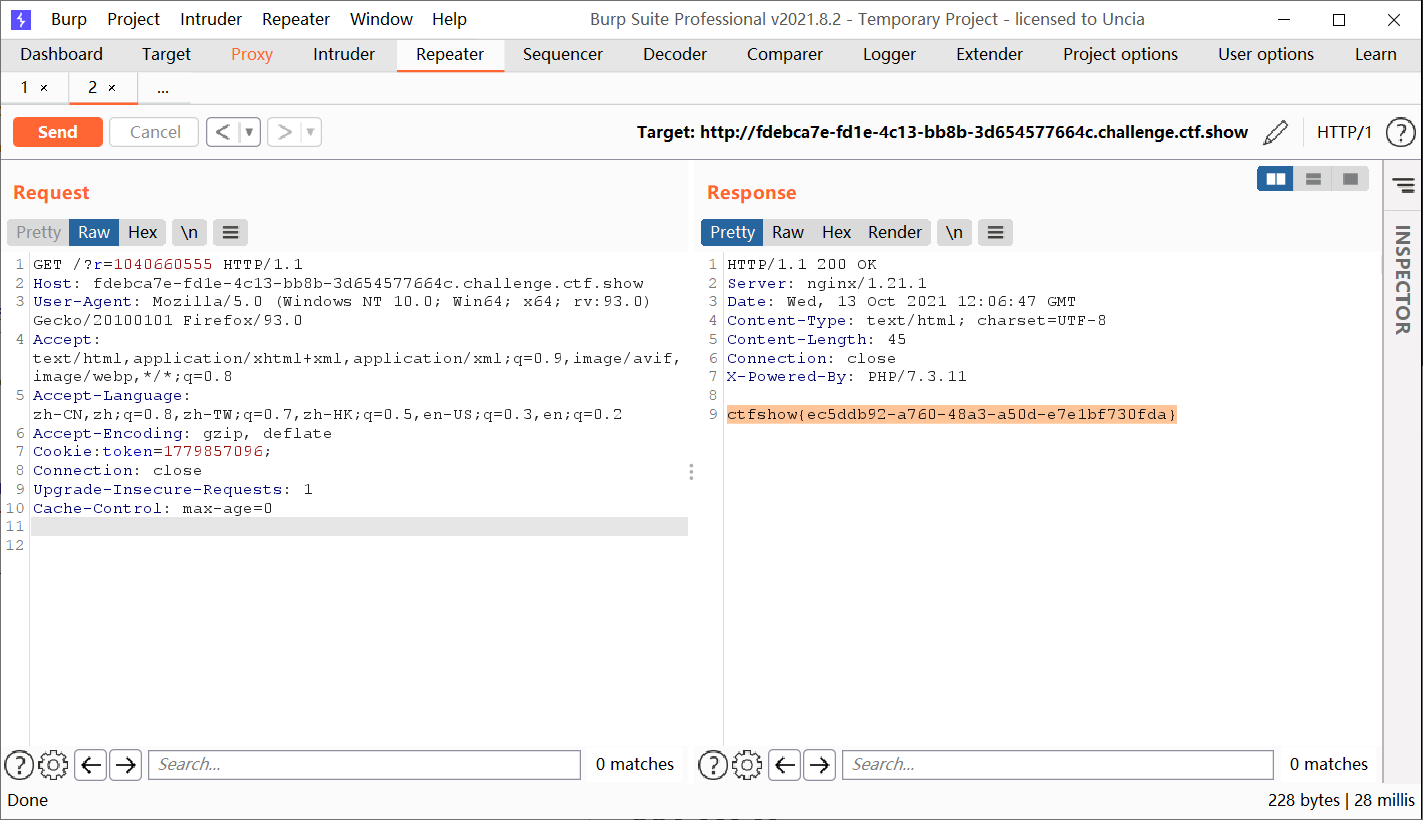The height and width of the screenshot is (820, 1423).
Task: Open search settings gear under the Request pane
Action: click(53, 765)
